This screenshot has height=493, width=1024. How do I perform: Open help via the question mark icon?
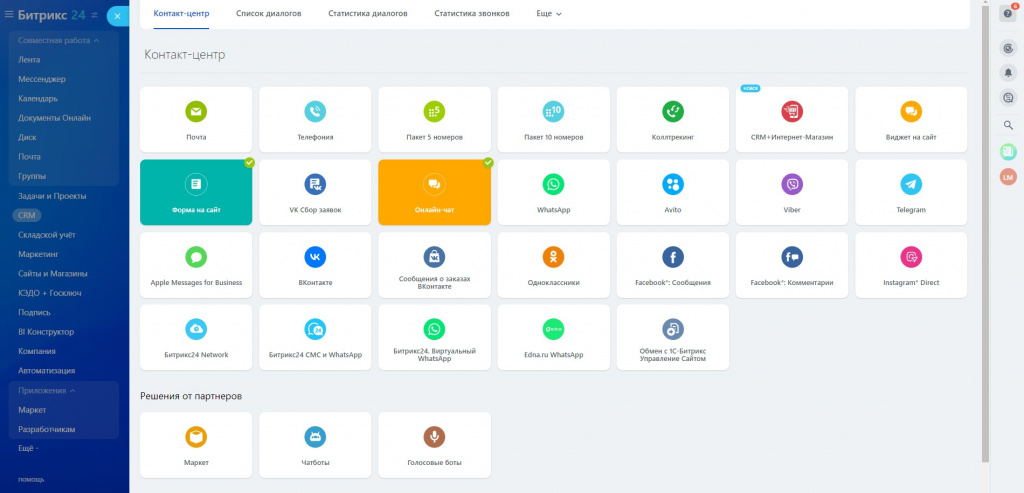click(1008, 14)
